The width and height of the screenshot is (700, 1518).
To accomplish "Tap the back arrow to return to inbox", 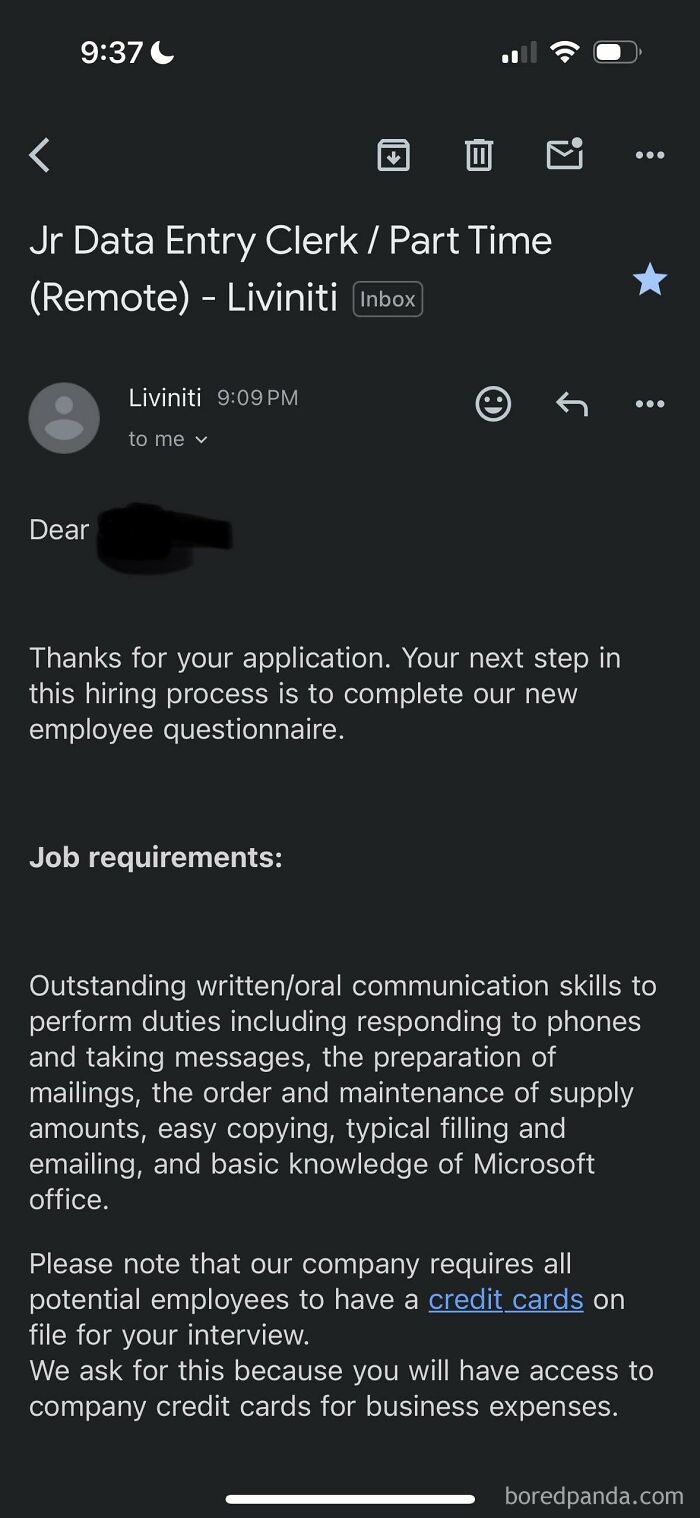I will [39, 155].
